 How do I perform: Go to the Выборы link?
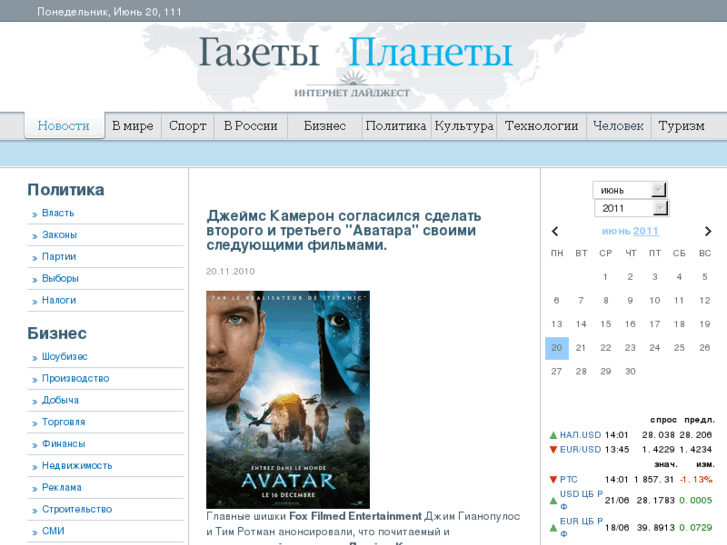click(x=60, y=278)
